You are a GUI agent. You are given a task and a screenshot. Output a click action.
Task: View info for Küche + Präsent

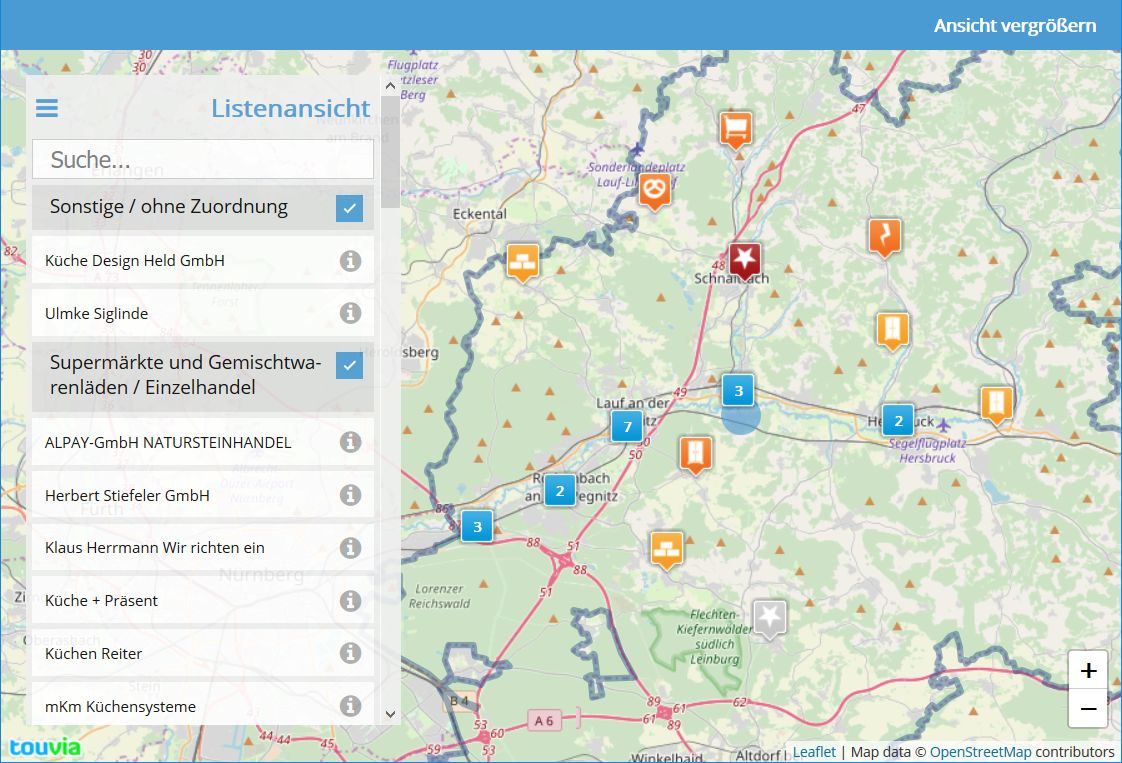350,601
